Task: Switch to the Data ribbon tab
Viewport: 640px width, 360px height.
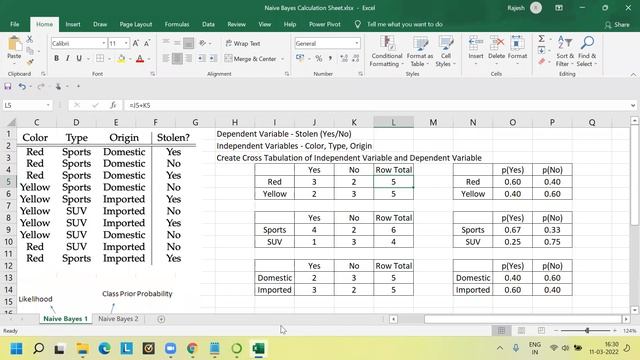Action: point(208,24)
